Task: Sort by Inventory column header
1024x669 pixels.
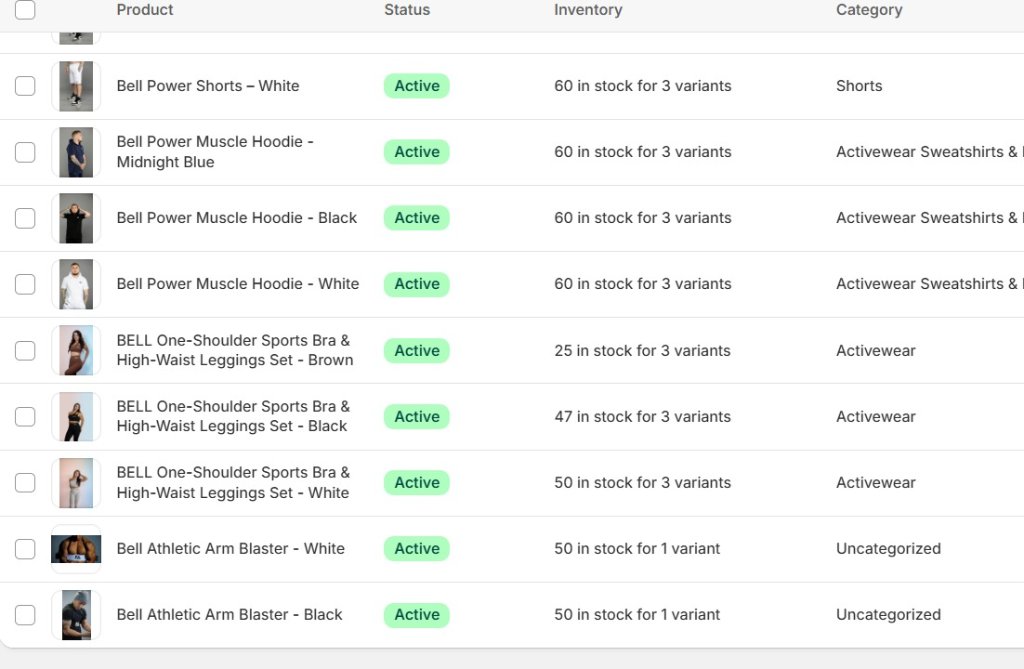Action: 588,10
